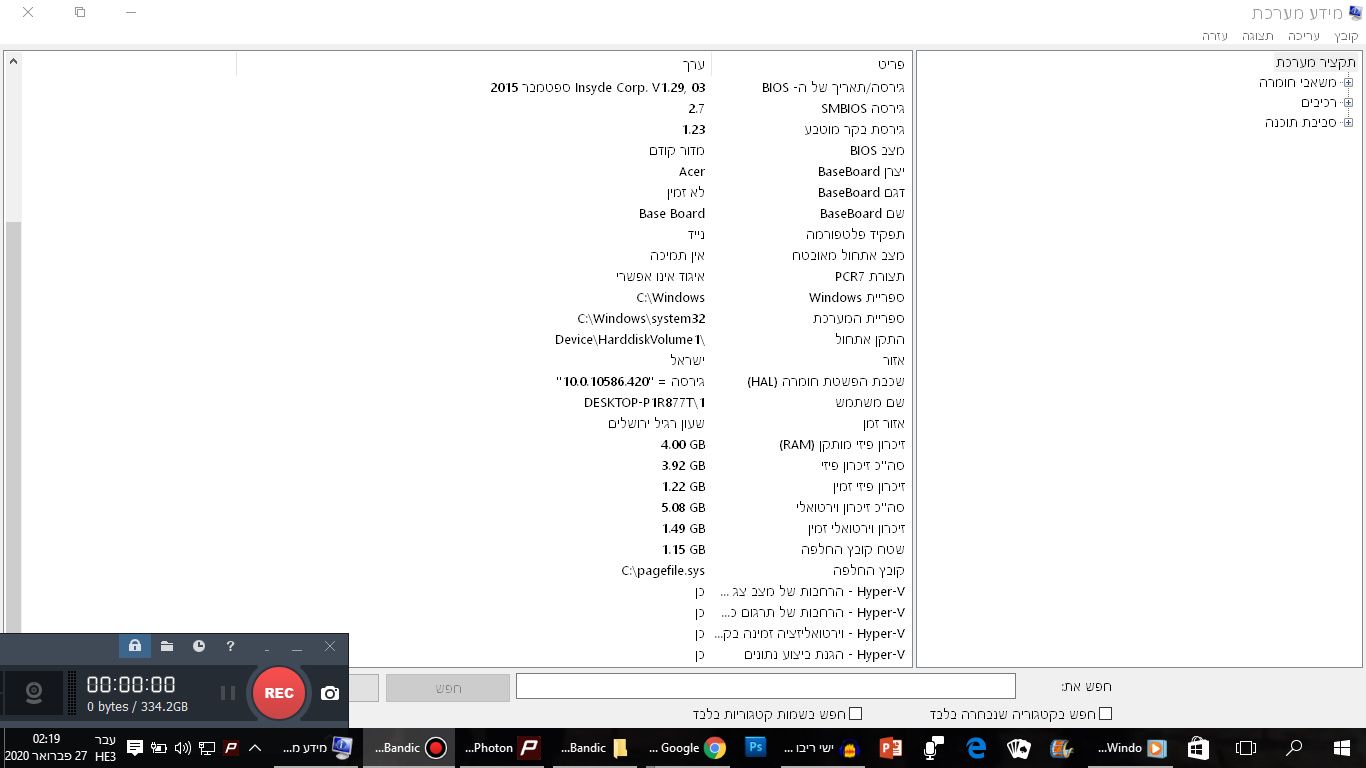Select 'תקציר מערכת' in the tree
Screen dimensions: 1366x768
tap(1316, 62)
